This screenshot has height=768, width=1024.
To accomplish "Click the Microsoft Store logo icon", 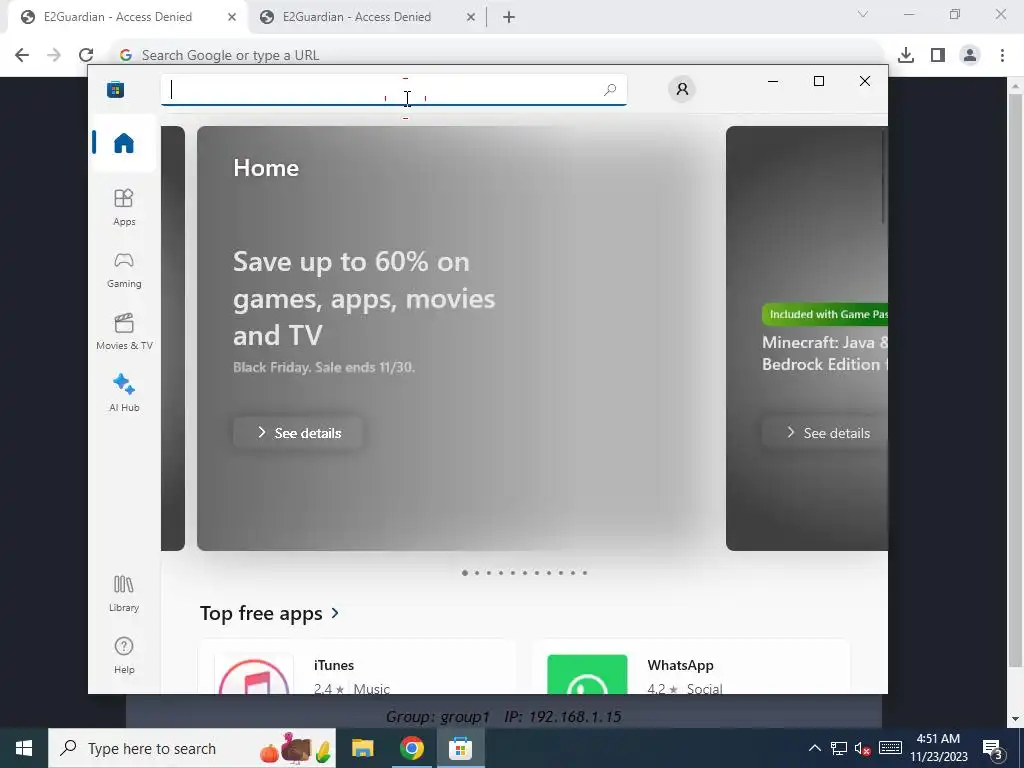I will coord(116,89).
